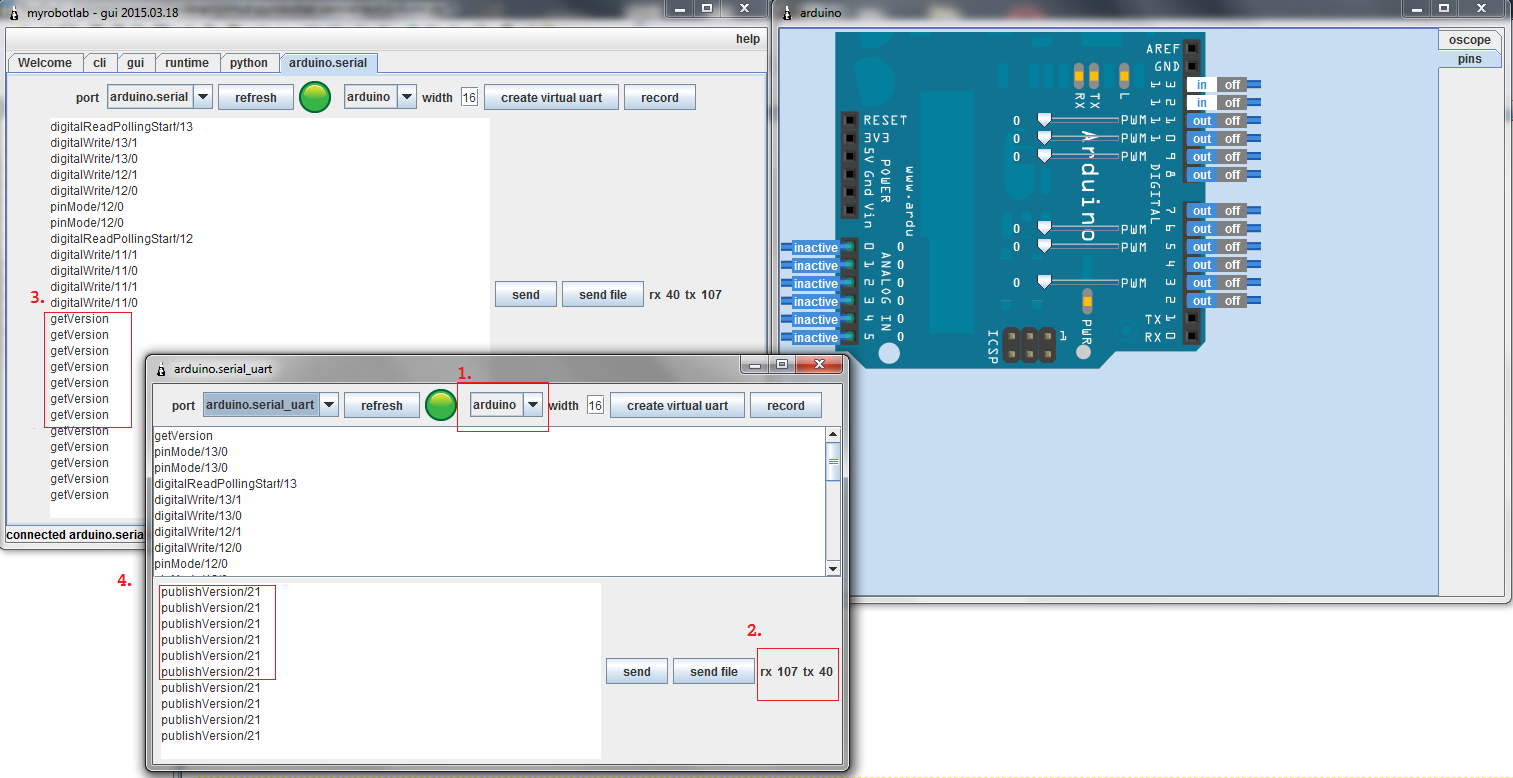Click 'create virtual uart' in serial_uart window
Image resolution: width=1513 pixels, height=778 pixels.
[678, 406]
